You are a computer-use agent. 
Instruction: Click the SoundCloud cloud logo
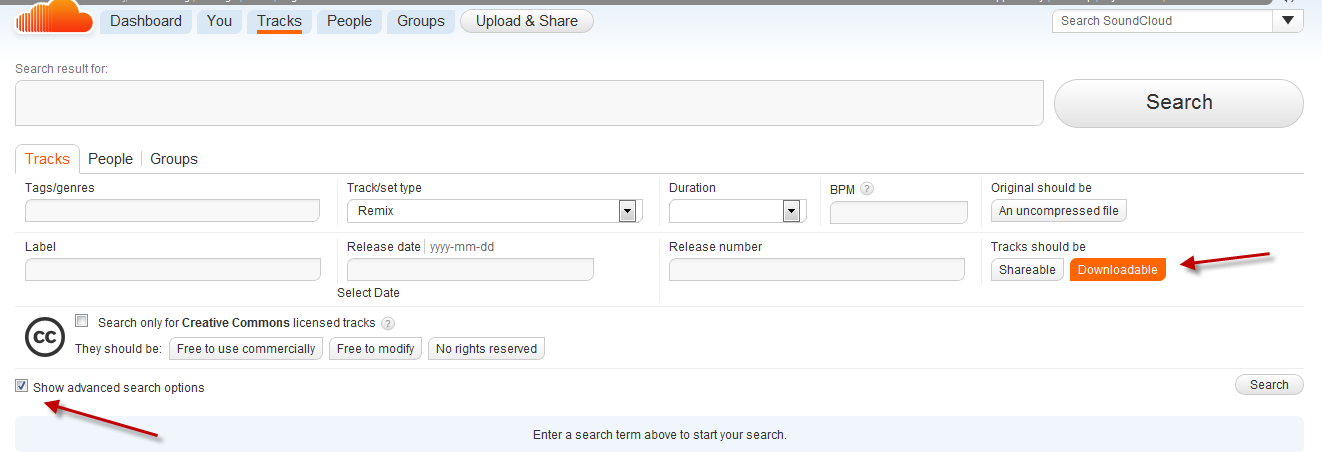coord(53,17)
